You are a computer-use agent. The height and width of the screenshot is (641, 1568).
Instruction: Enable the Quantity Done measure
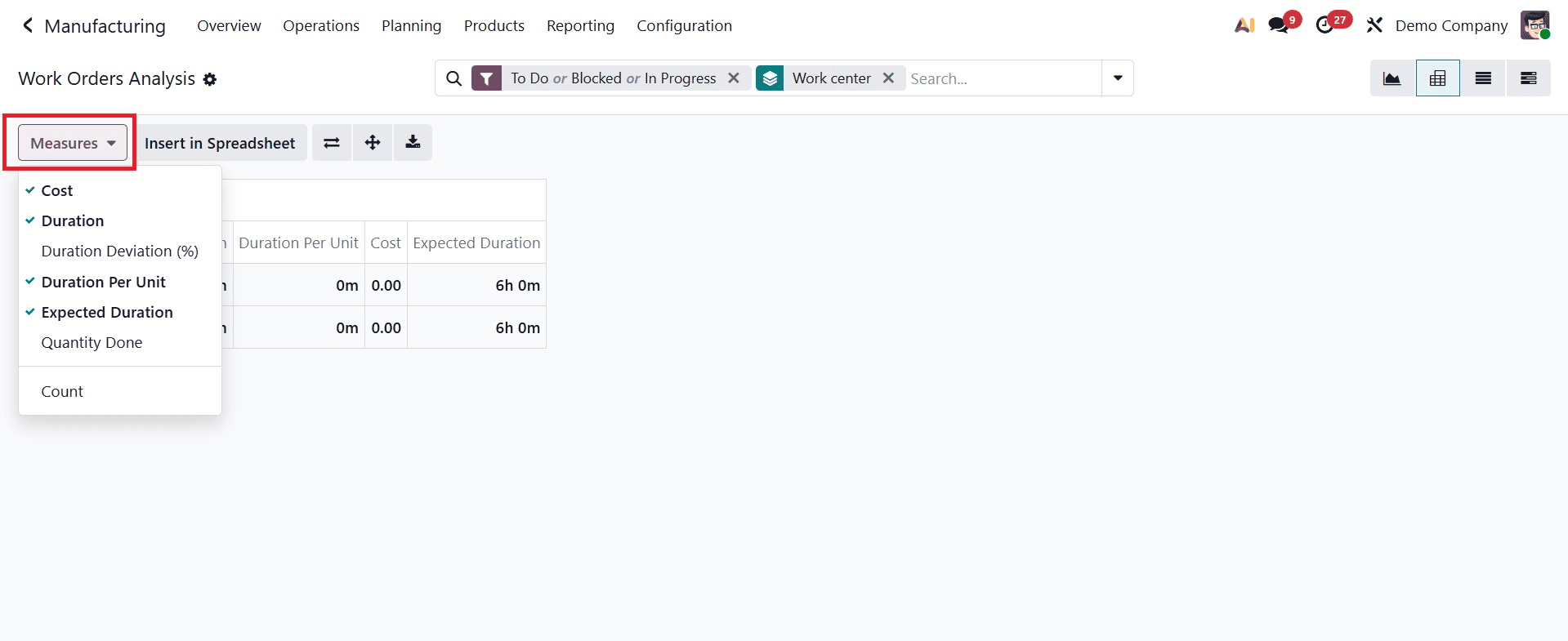pos(120,342)
